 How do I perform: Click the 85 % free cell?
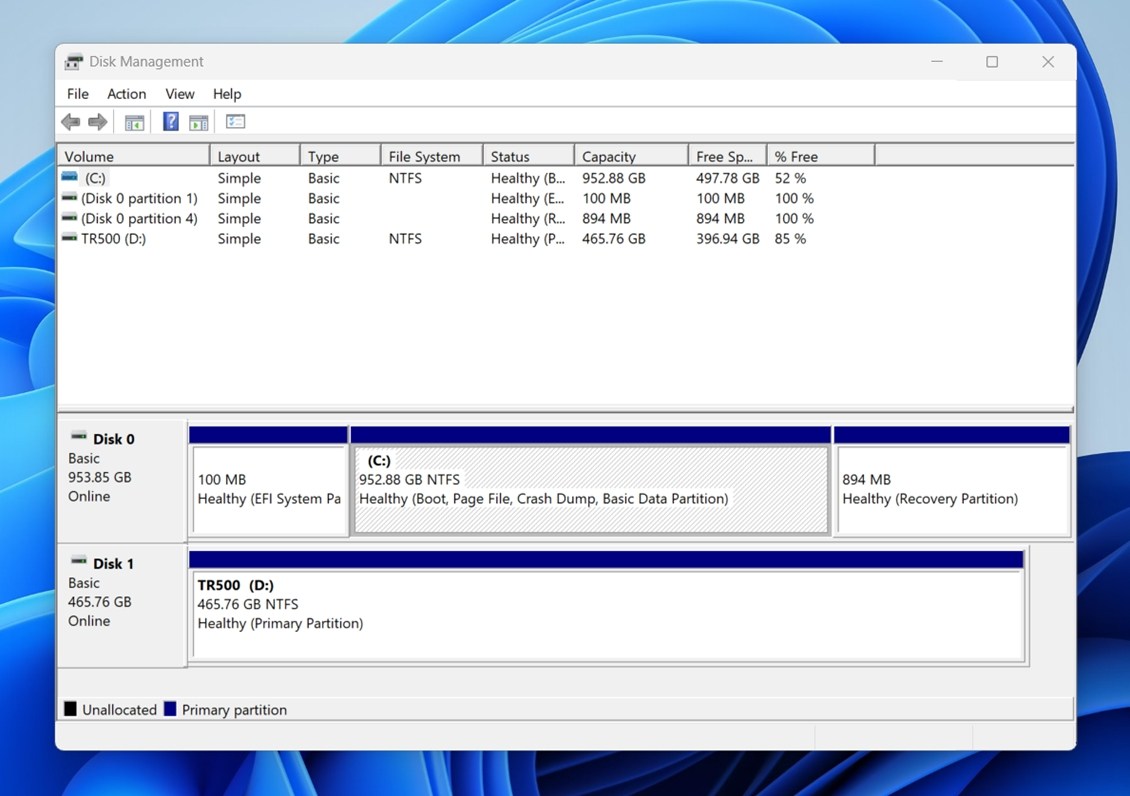[x=790, y=238]
